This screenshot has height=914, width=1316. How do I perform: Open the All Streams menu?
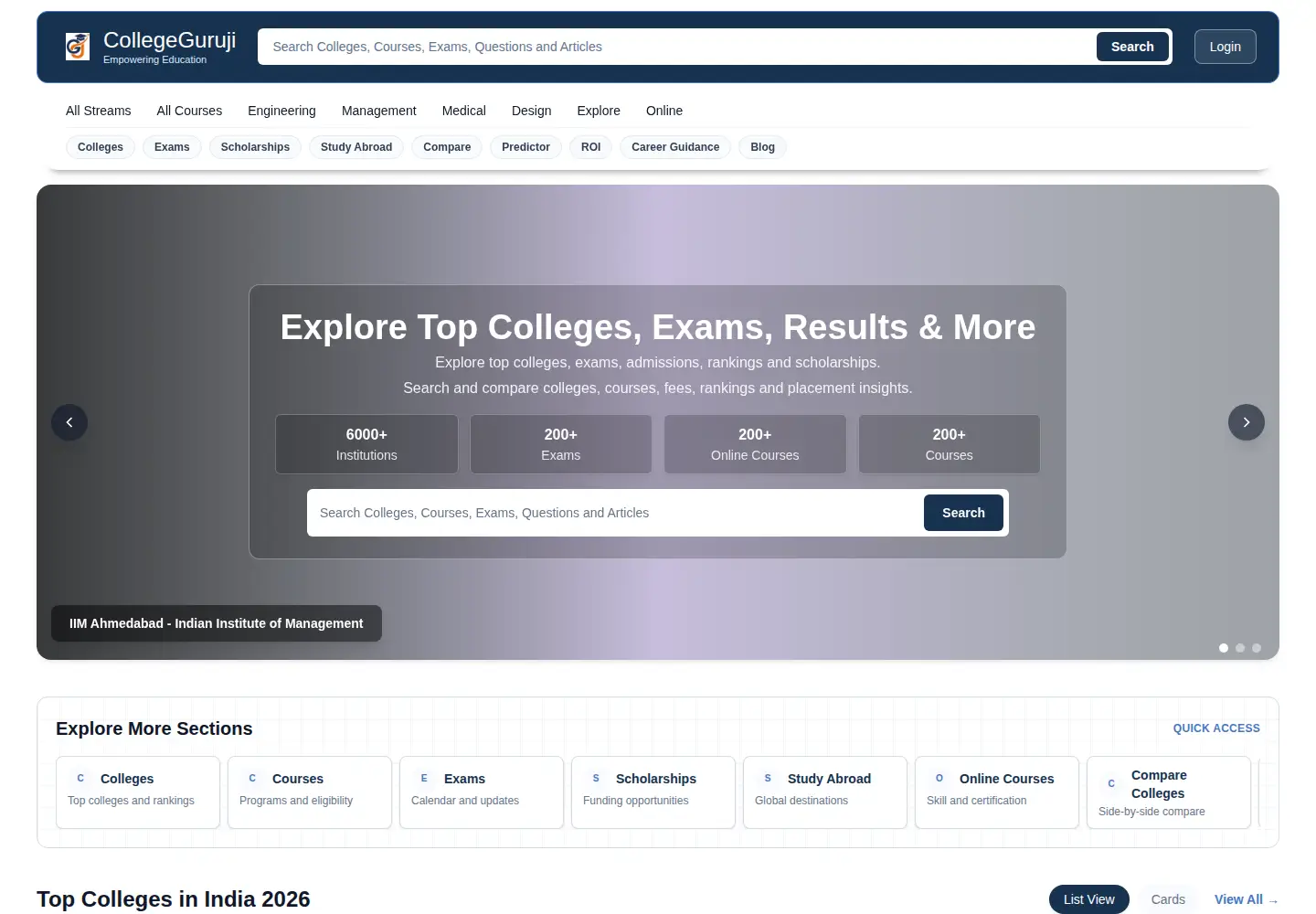click(99, 111)
